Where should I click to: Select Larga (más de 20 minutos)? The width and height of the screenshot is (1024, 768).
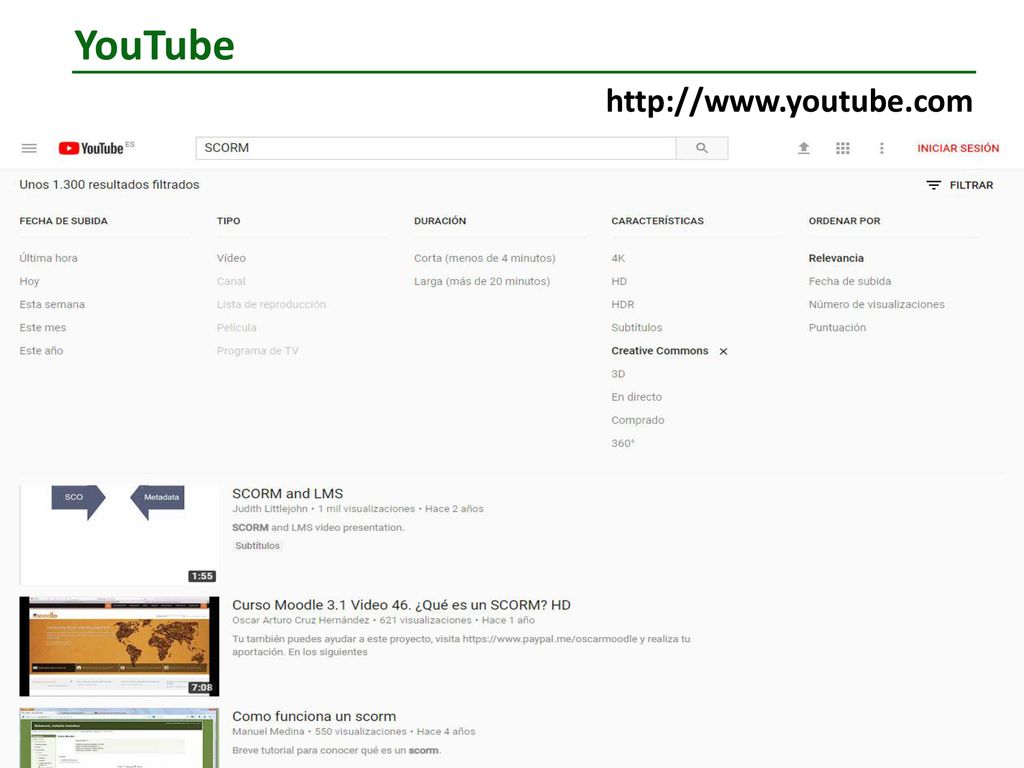[x=482, y=281]
